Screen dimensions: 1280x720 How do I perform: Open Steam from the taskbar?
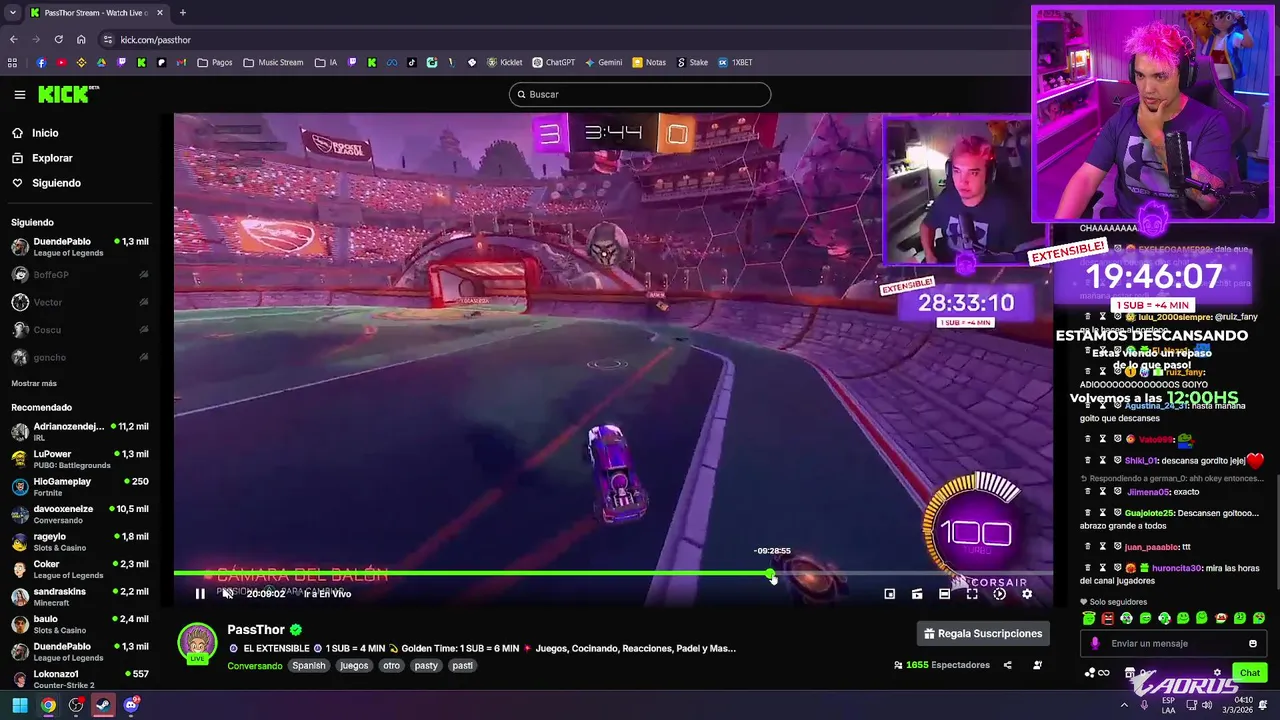(x=103, y=705)
